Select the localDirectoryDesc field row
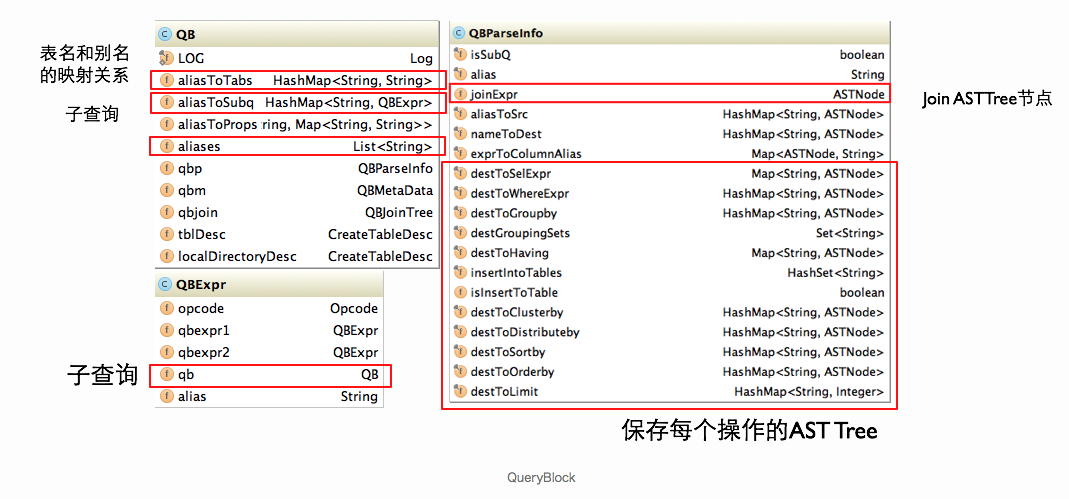The width and height of the screenshot is (1069, 499). (x=296, y=256)
